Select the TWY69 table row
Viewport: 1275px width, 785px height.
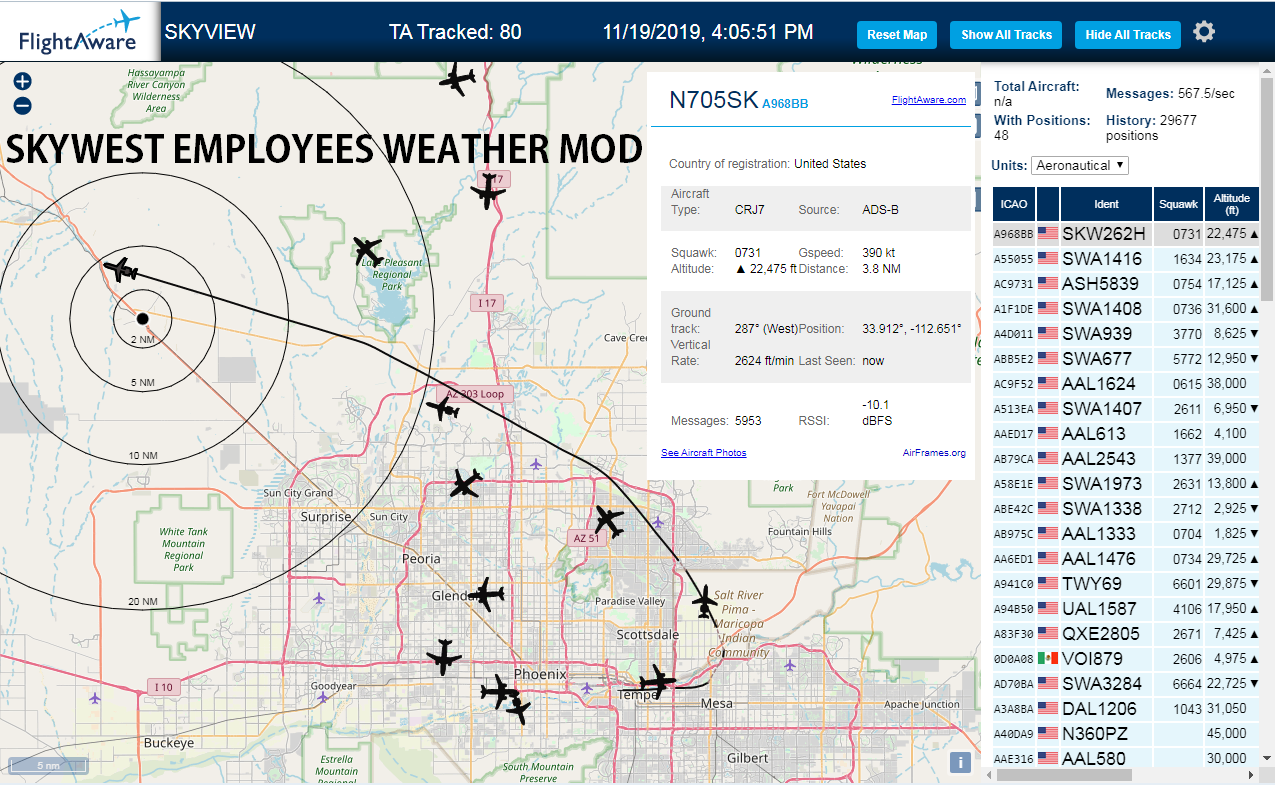(1127, 584)
